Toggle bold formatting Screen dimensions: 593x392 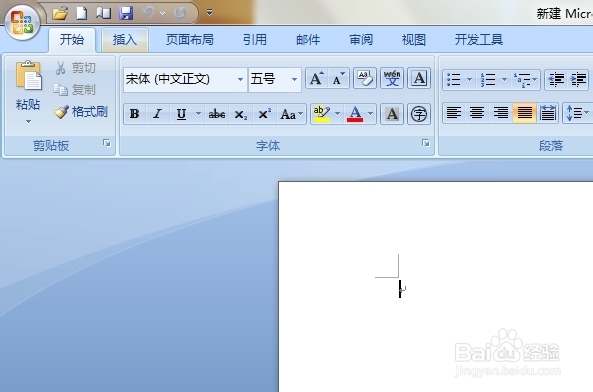[135, 114]
